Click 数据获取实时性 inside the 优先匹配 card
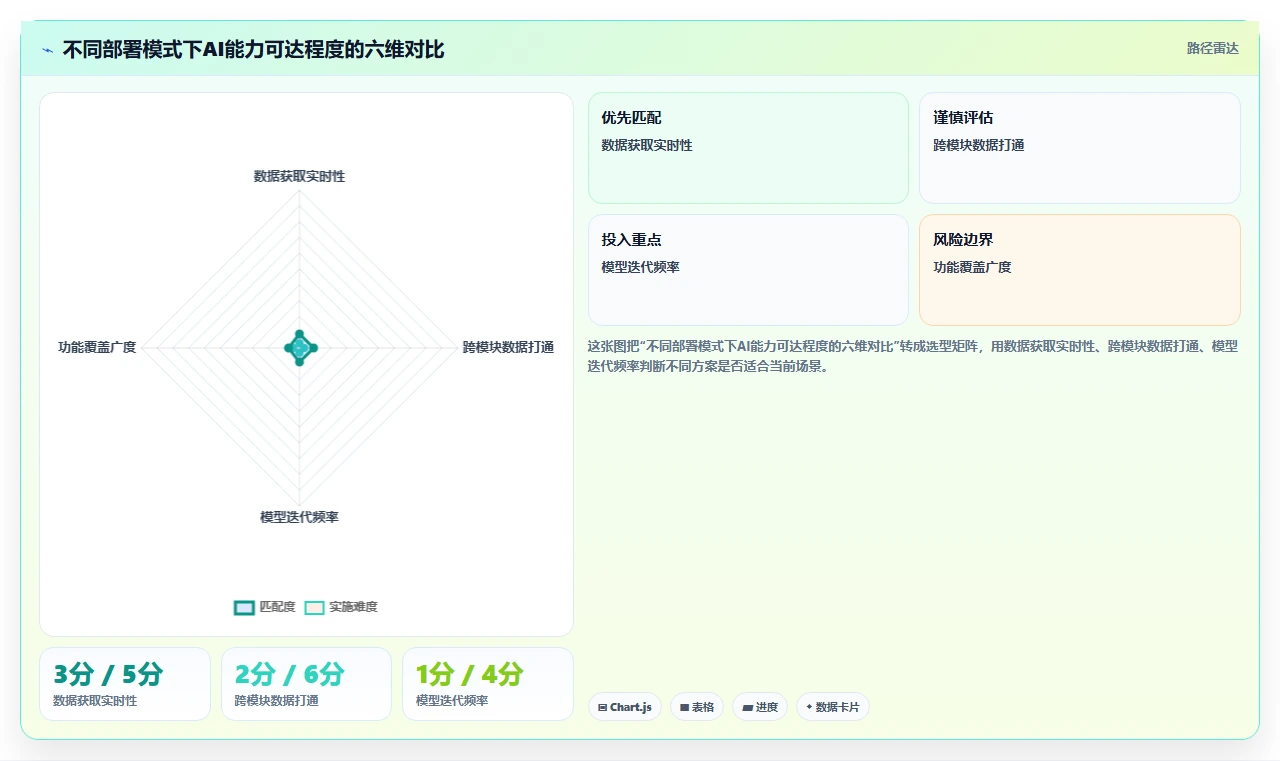Viewport: 1280px width, 761px height. click(x=647, y=145)
